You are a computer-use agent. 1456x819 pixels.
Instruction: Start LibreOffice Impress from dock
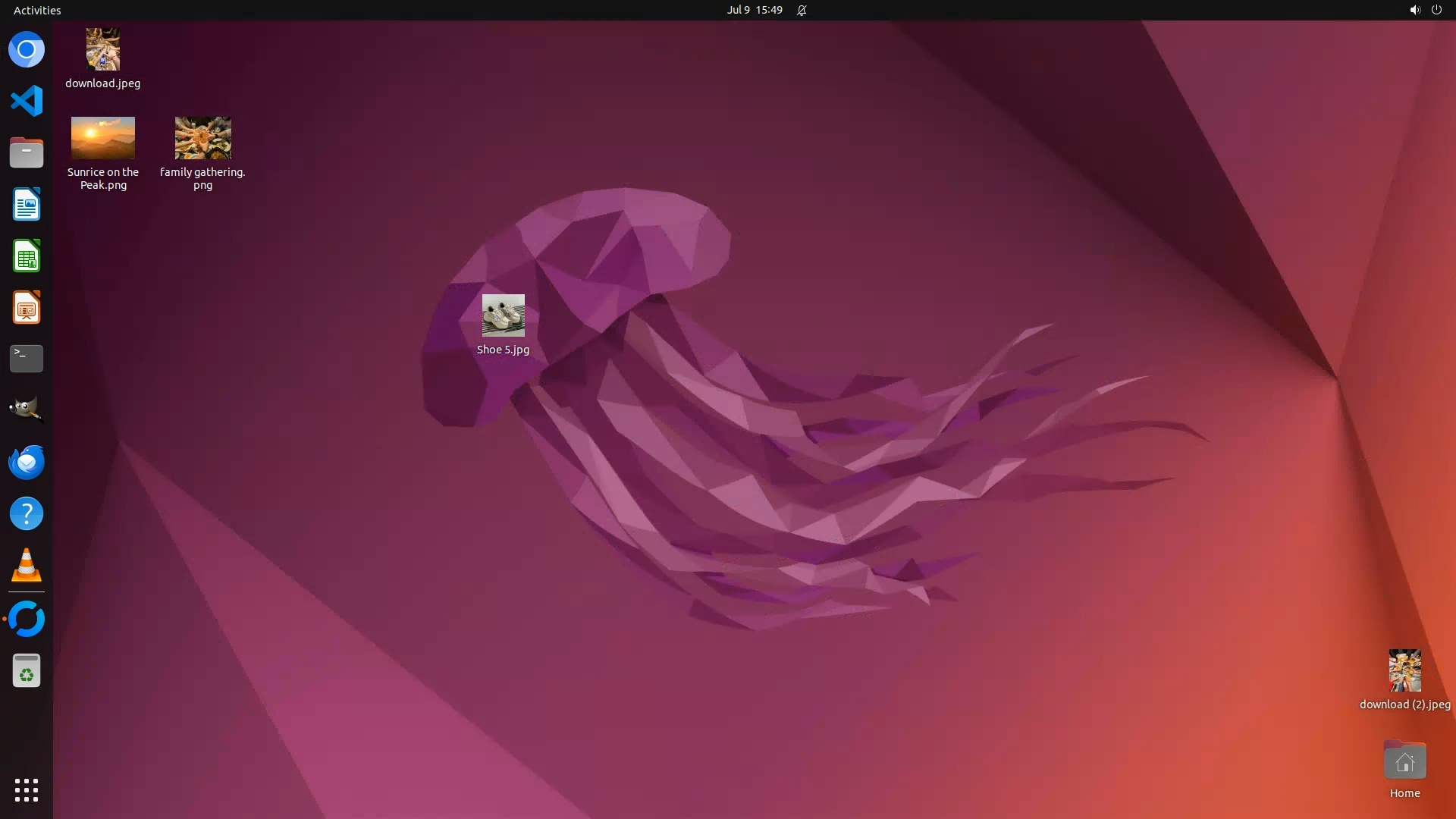pyautogui.click(x=27, y=308)
